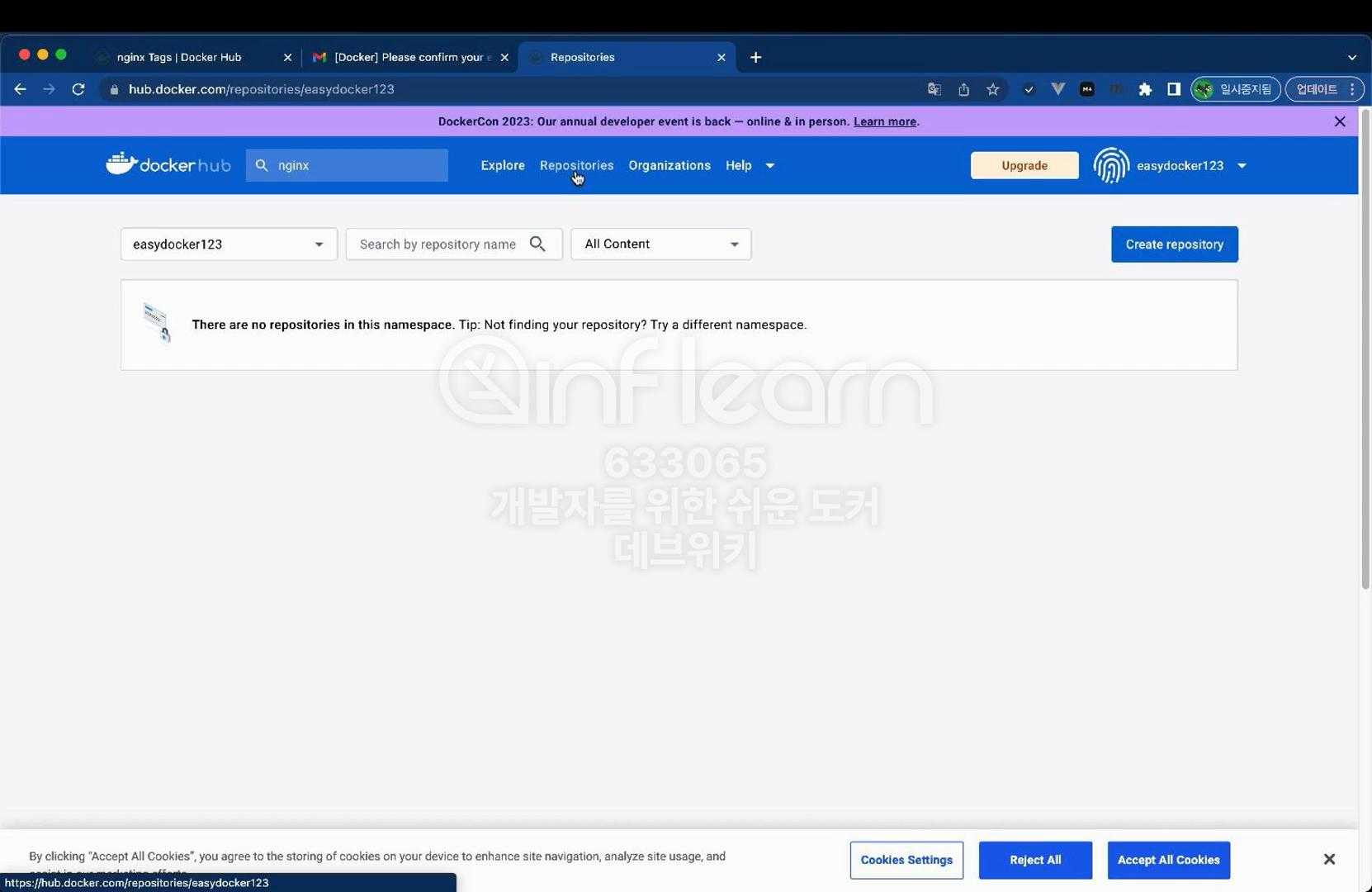
Task: Focus the Search by repository name field
Action: pyautogui.click(x=454, y=244)
